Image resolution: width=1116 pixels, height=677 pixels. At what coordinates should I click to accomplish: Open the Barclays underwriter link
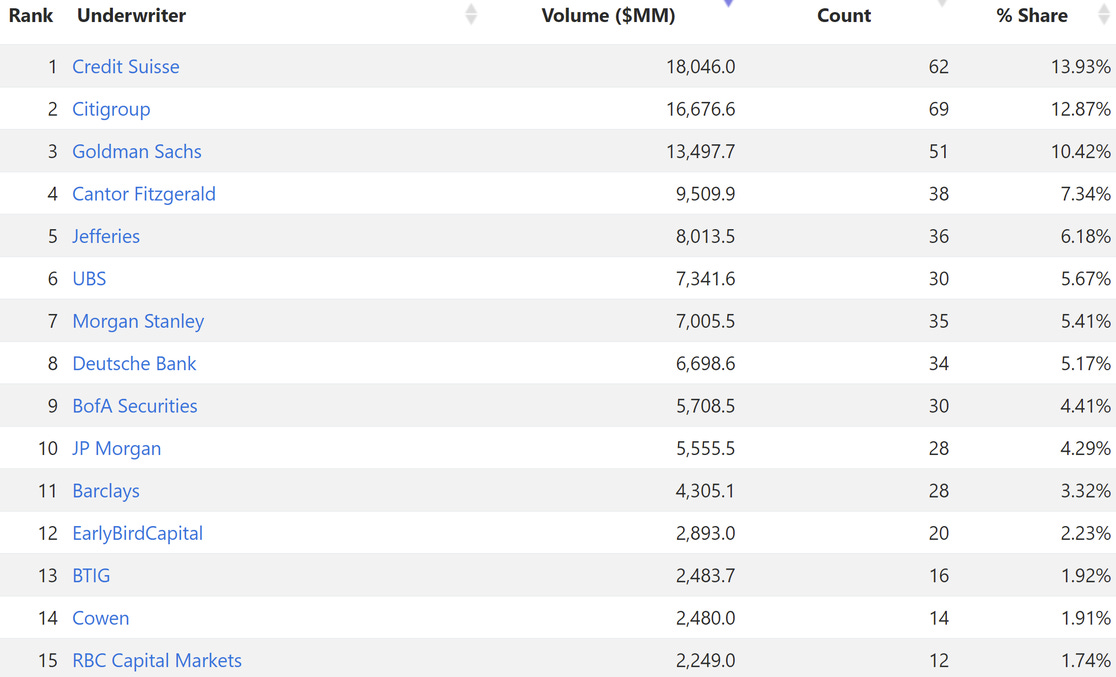coord(106,490)
